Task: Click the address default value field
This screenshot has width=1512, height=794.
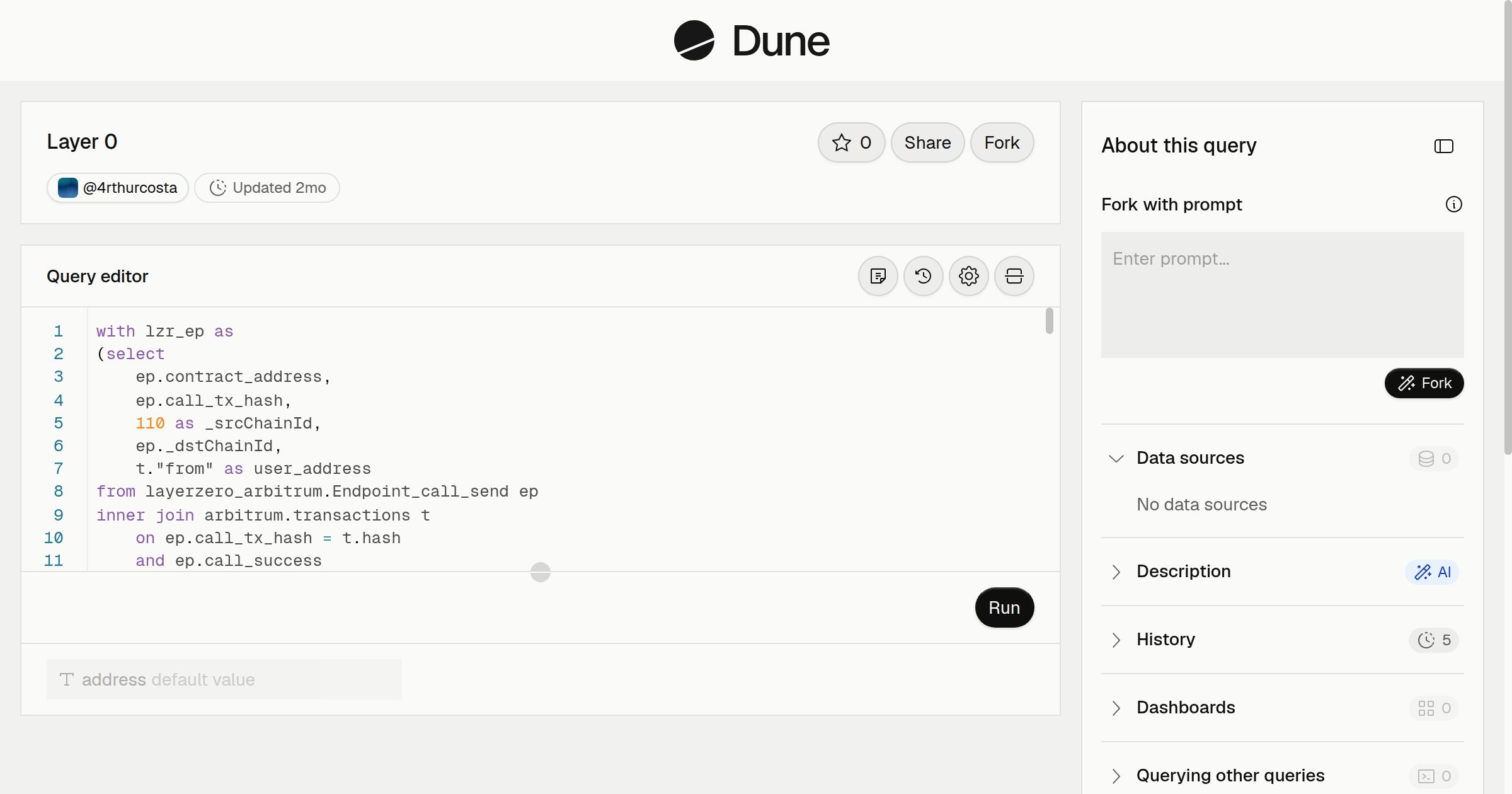Action: tap(224, 679)
